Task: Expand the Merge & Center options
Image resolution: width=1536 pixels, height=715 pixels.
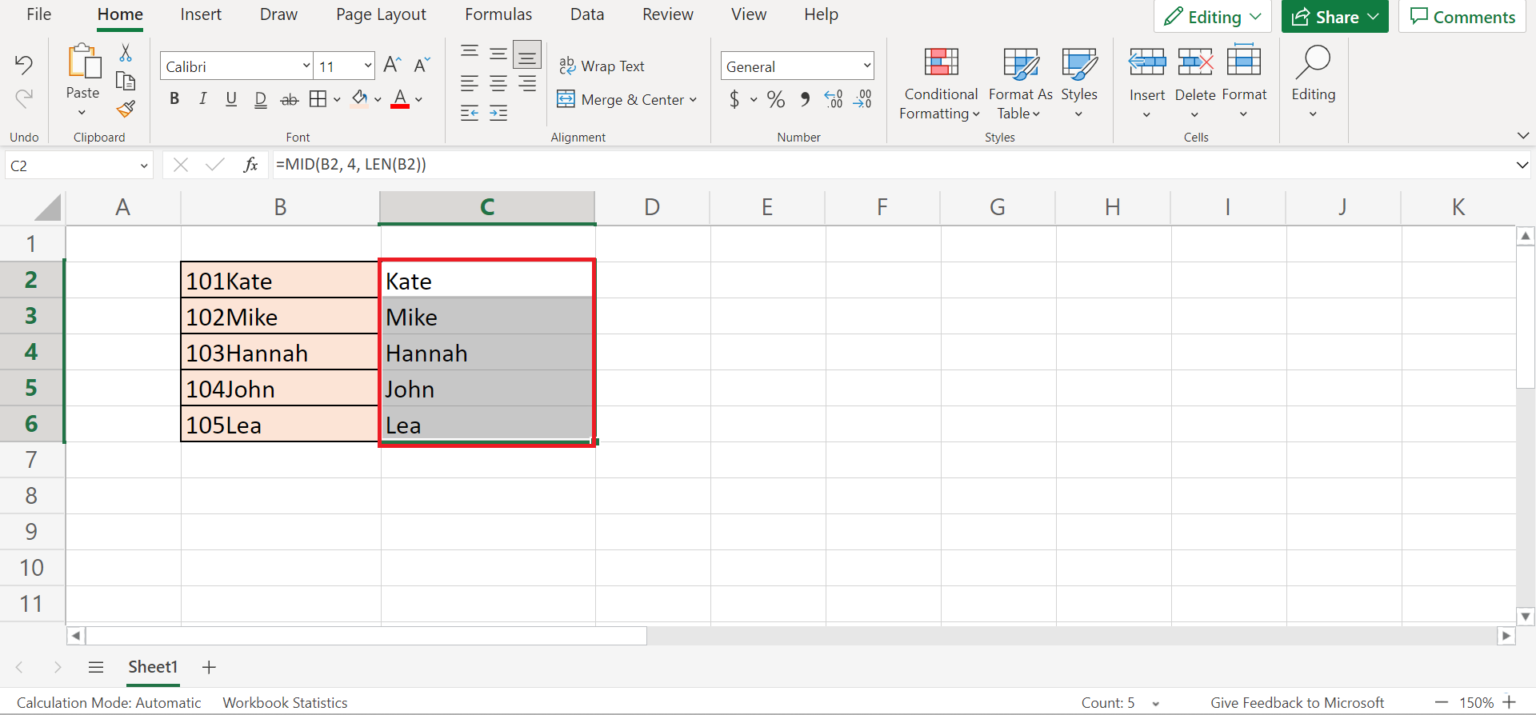Action: click(x=693, y=99)
